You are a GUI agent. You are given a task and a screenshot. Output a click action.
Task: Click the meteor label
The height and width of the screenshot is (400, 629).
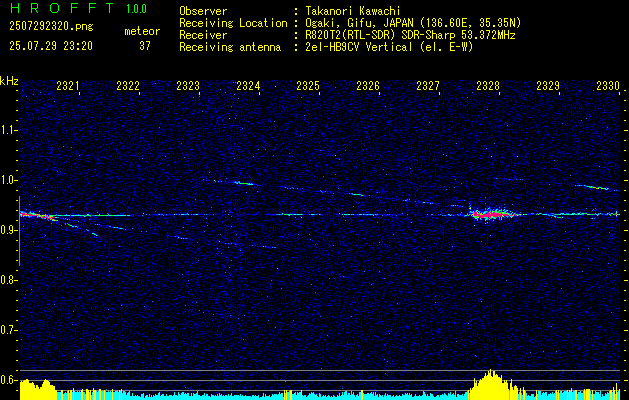click(142, 31)
